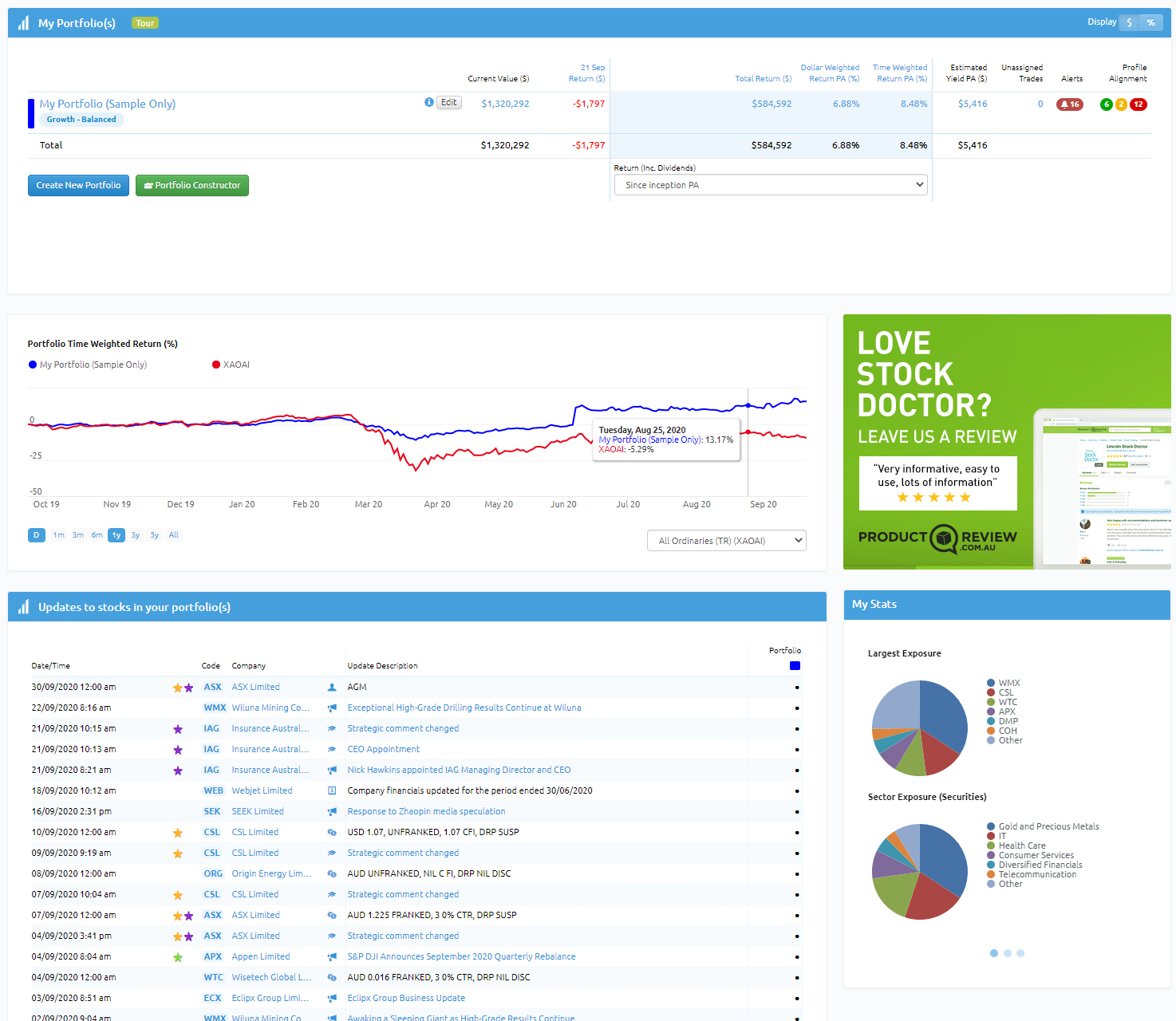This screenshot has width=1176, height=1021.
Task: Start the Tour badge in header
Action: pyautogui.click(x=145, y=23)
